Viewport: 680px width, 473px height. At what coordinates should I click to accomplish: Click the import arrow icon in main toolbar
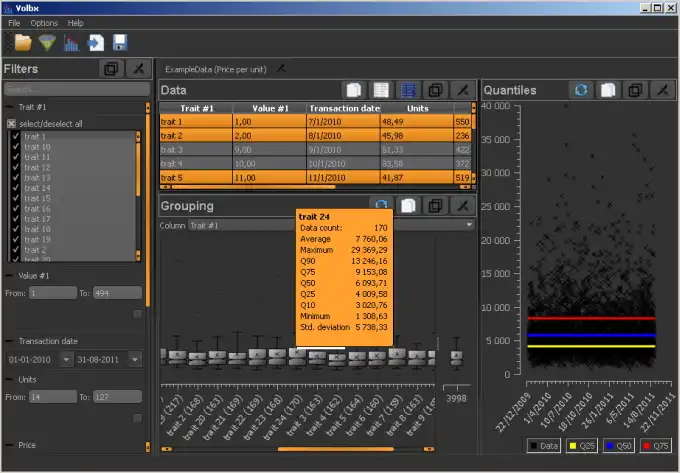[96, 43]
